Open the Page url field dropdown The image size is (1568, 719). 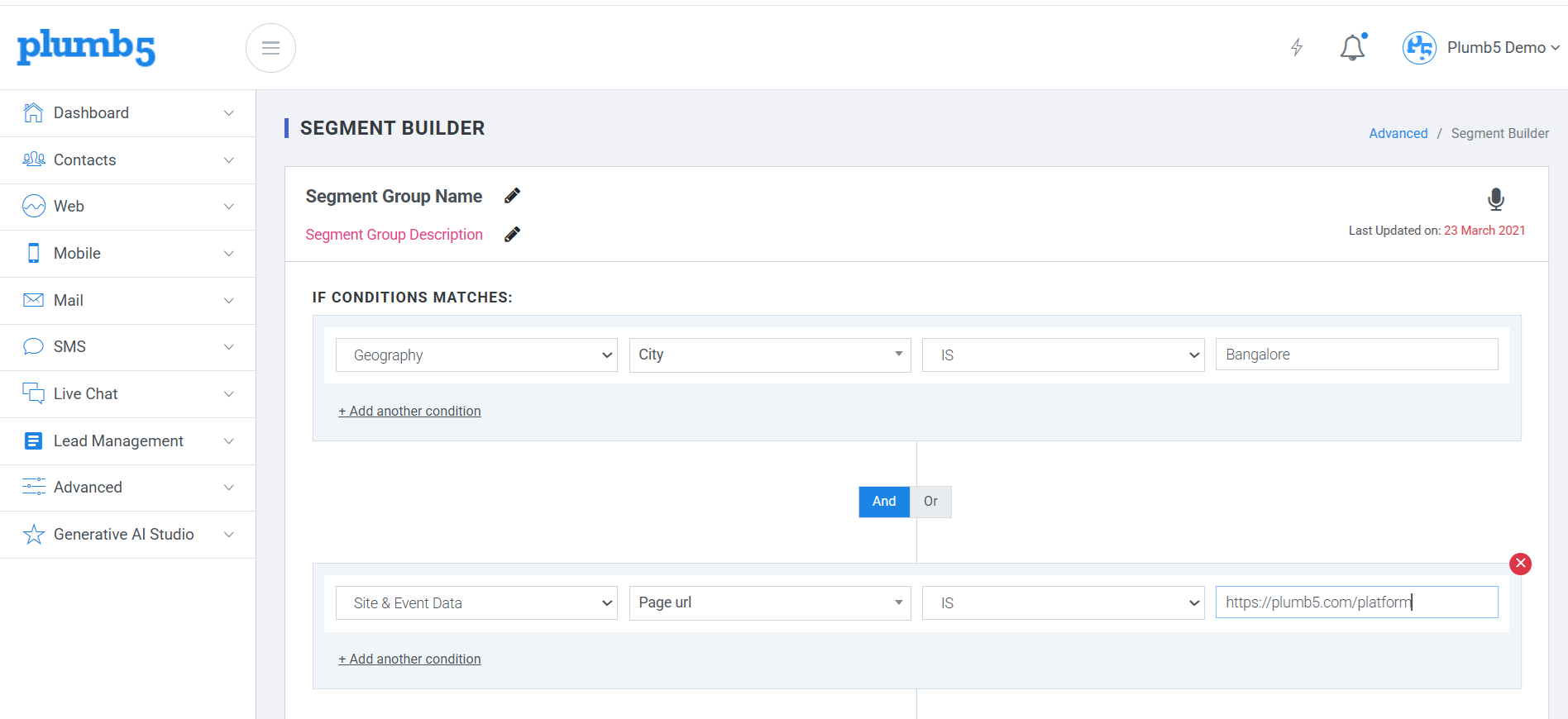tap(770, 603)
